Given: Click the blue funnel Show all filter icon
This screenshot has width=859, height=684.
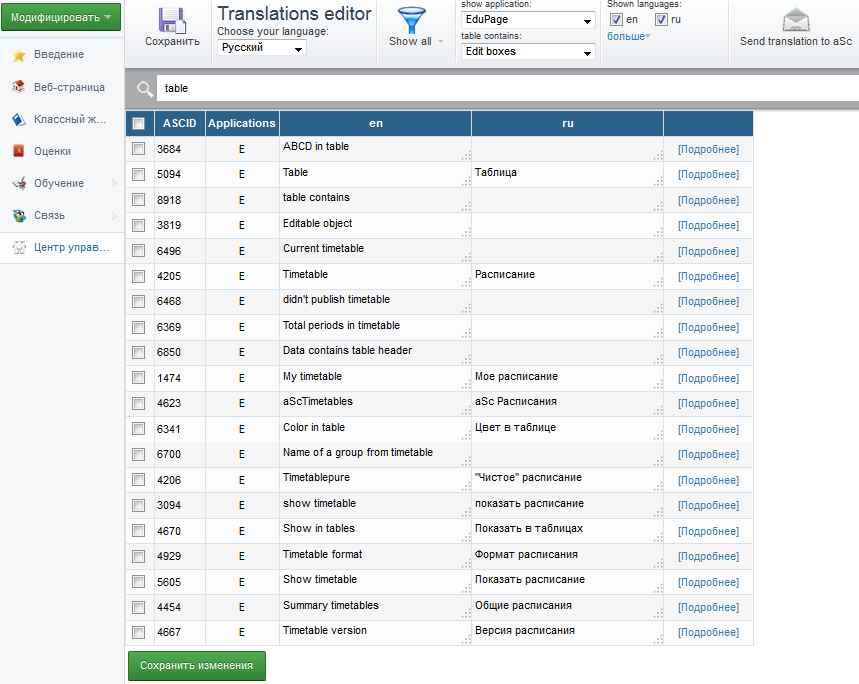Looking at the screenshot, I should (x=411, y=20).
